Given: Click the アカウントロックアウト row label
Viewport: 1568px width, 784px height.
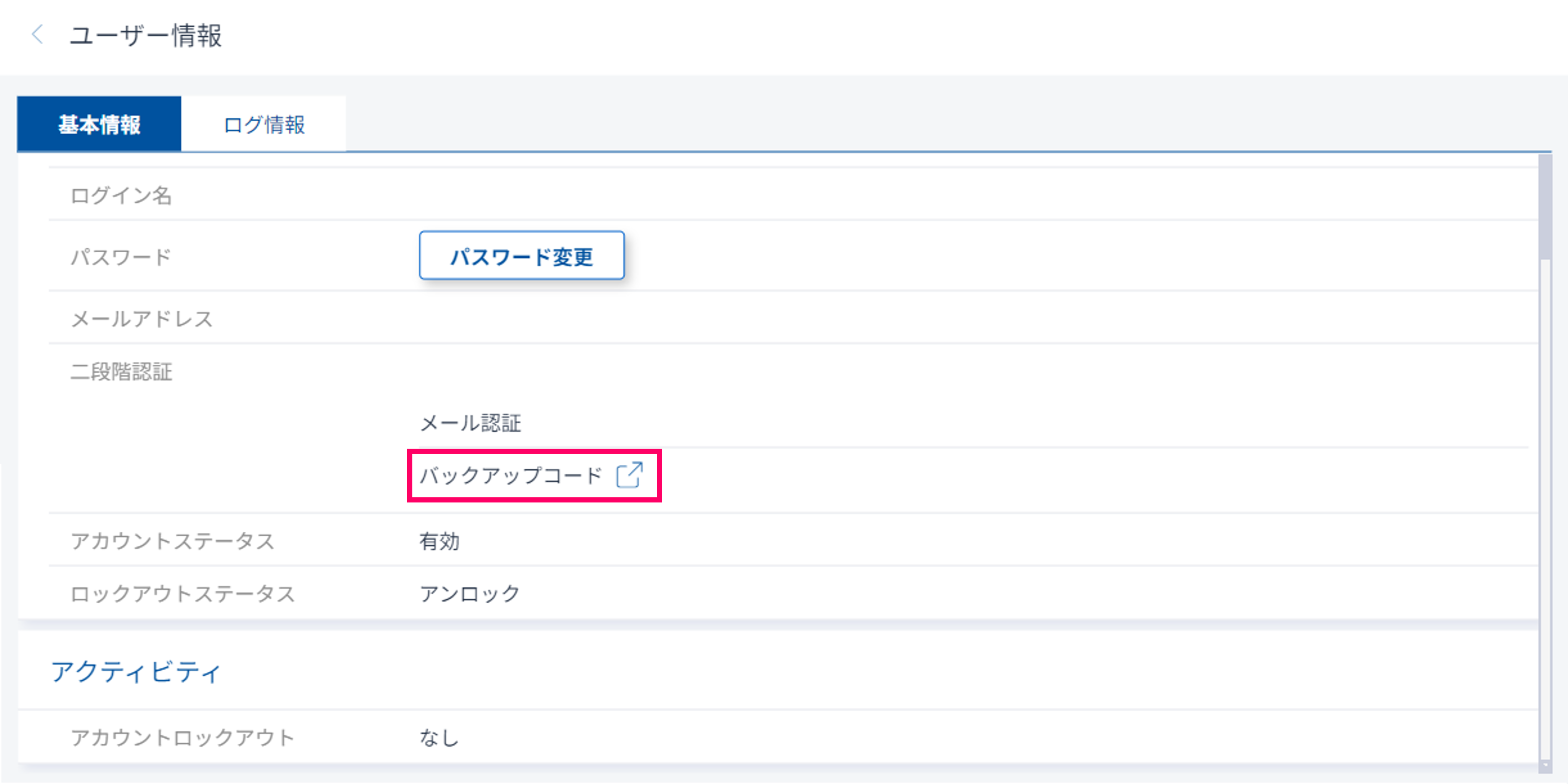Looking at the screenshot, I should [182, 737].
